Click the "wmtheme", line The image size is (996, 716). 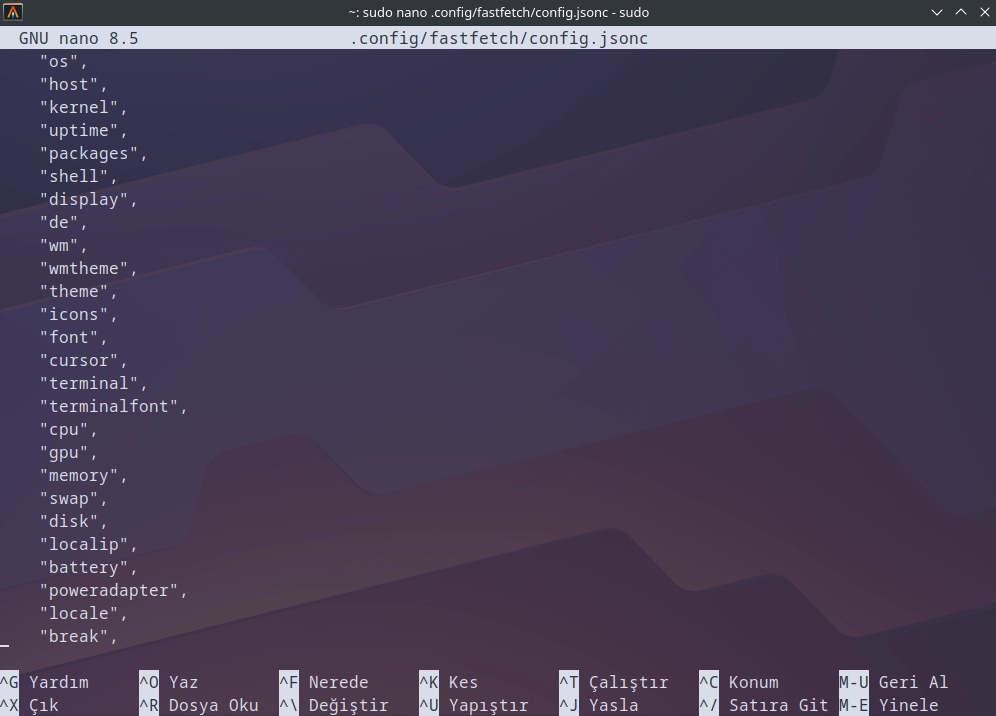click(89, 269)
